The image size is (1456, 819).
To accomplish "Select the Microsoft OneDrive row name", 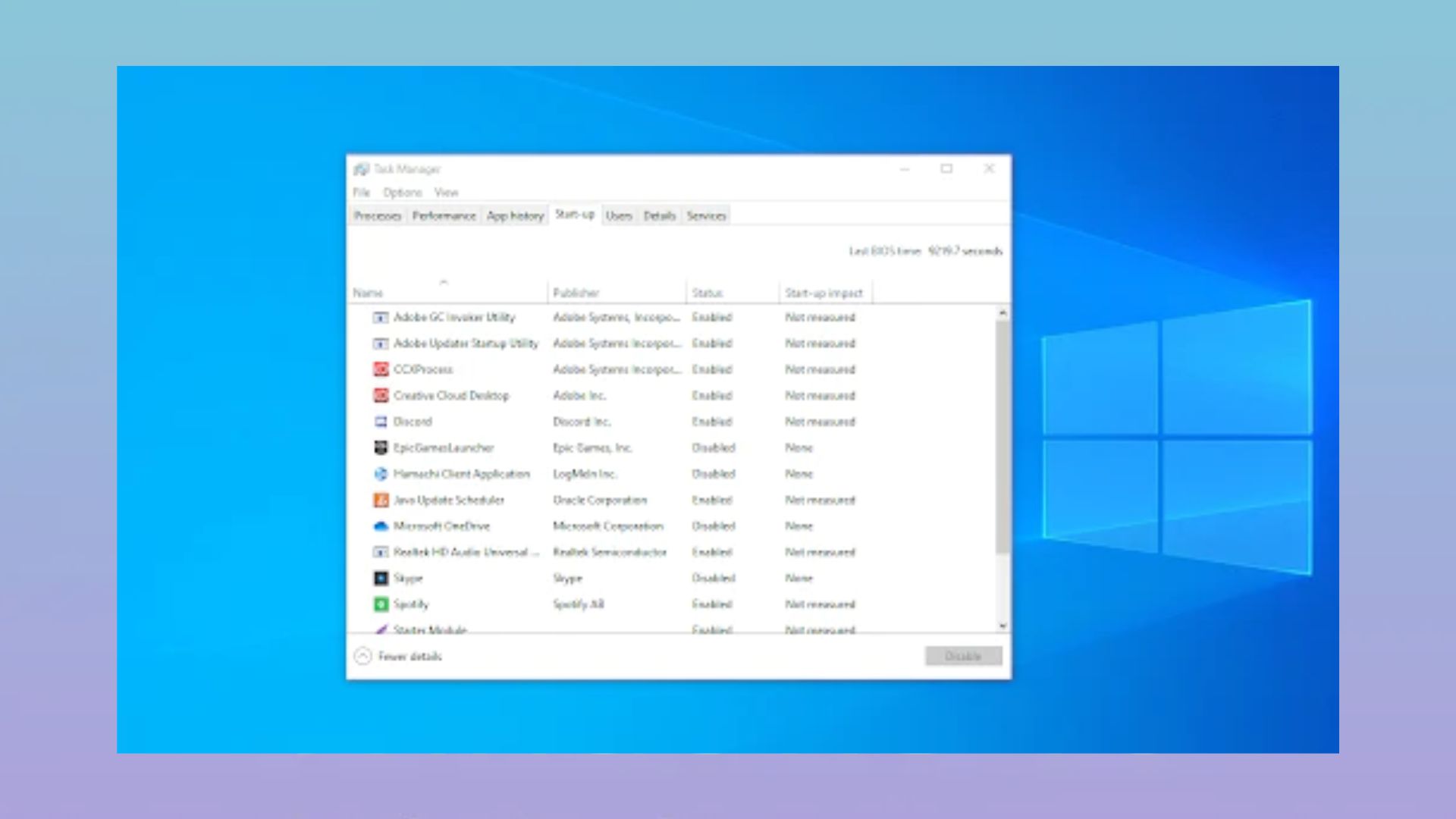I will [442, 526].
